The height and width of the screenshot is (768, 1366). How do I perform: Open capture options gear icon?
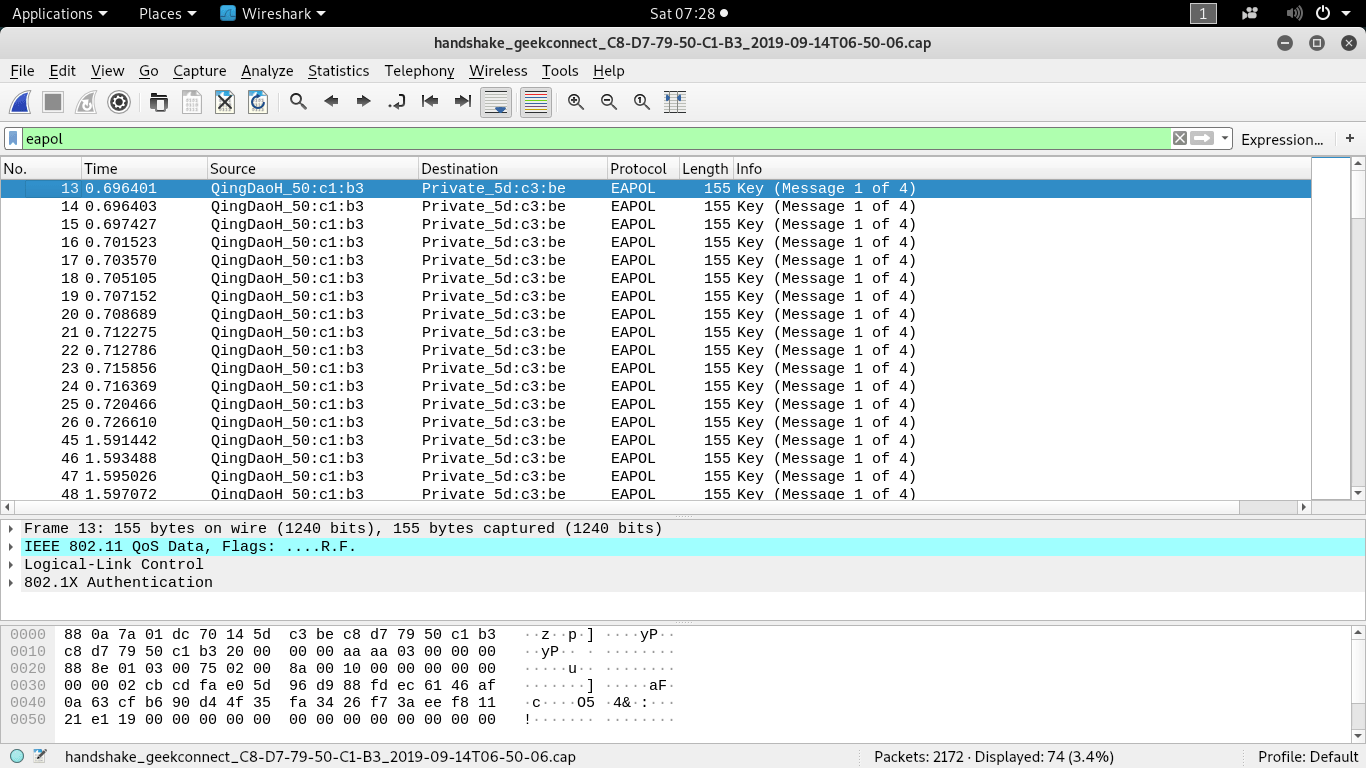pyautogui.click(x=119, y=102)
